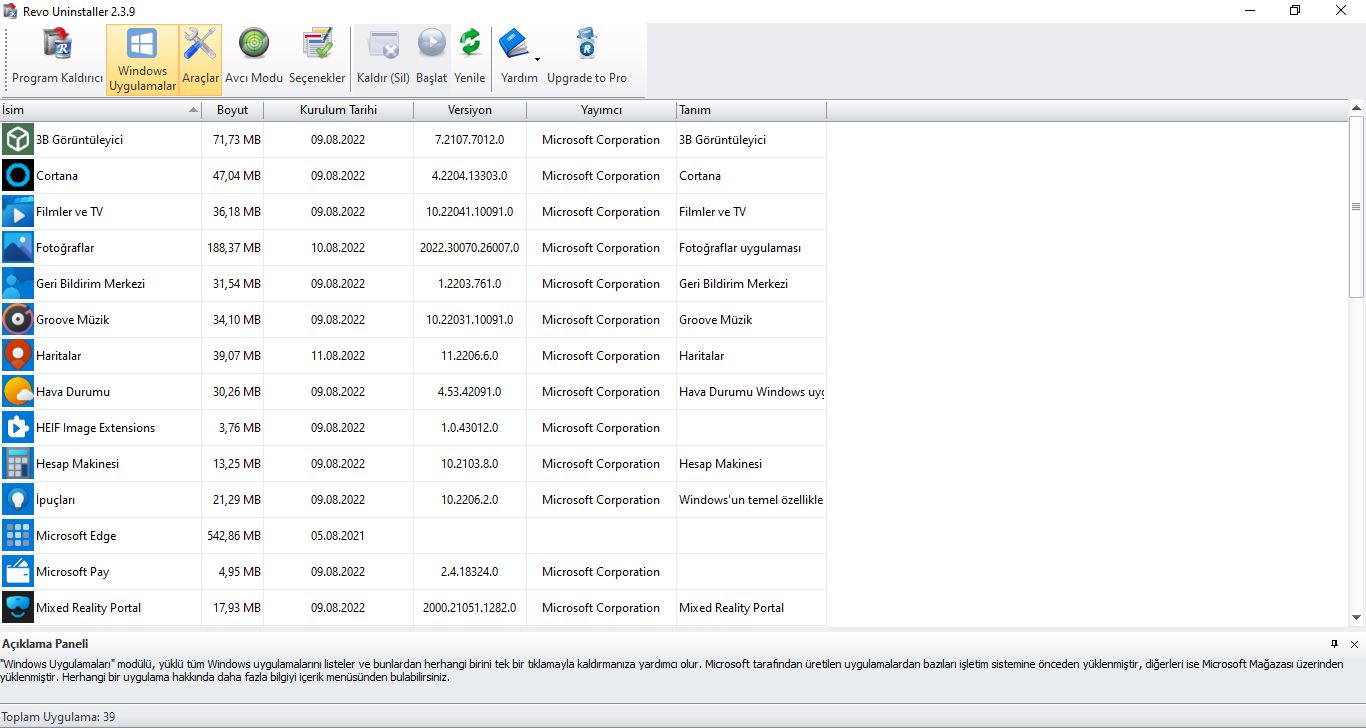Open Program Kaldırıcı uninstaller tool
This screenshot has width=1366, height=728.
[57, 59]
